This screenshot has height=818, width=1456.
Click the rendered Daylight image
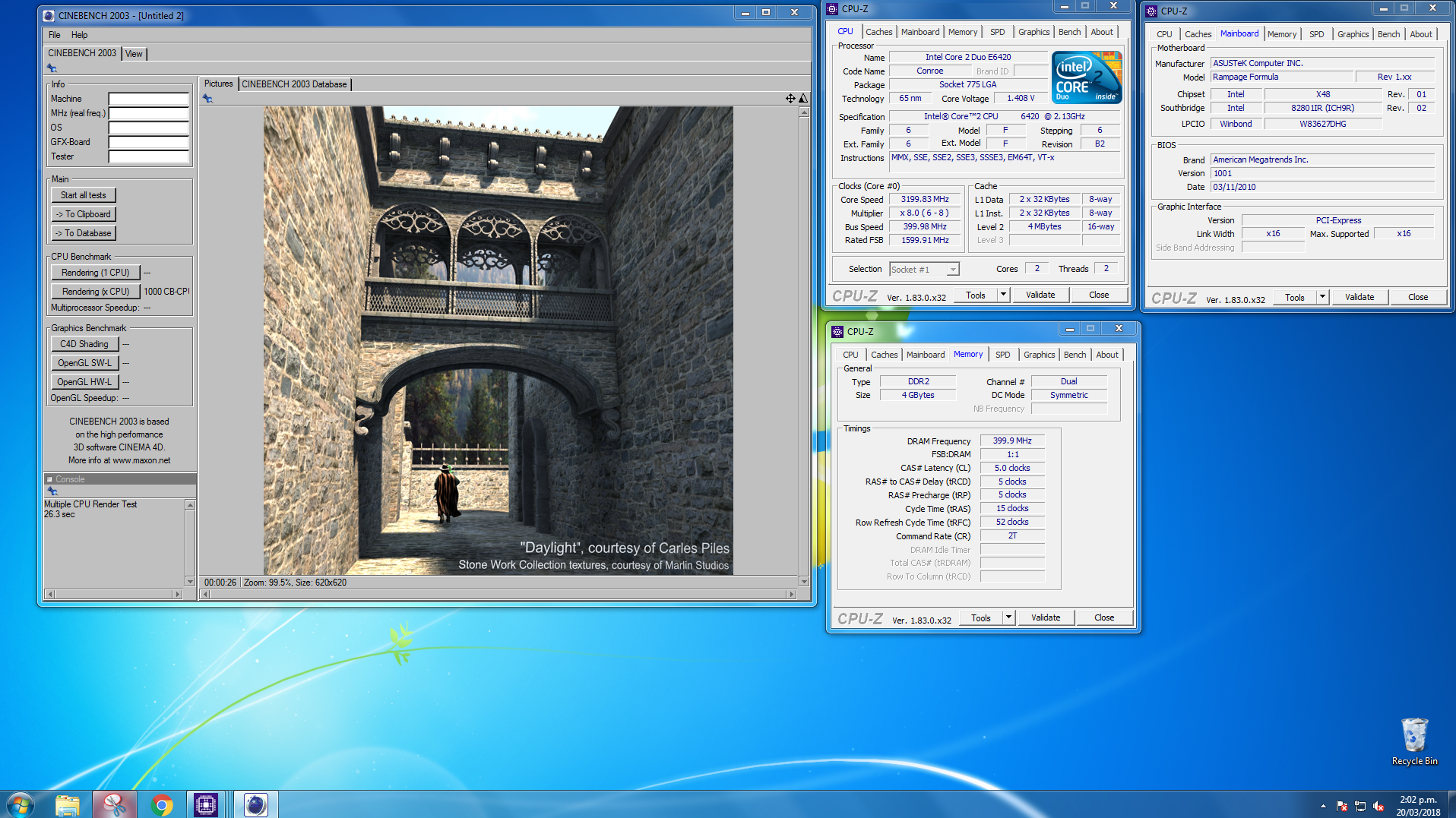pos(499,340)
